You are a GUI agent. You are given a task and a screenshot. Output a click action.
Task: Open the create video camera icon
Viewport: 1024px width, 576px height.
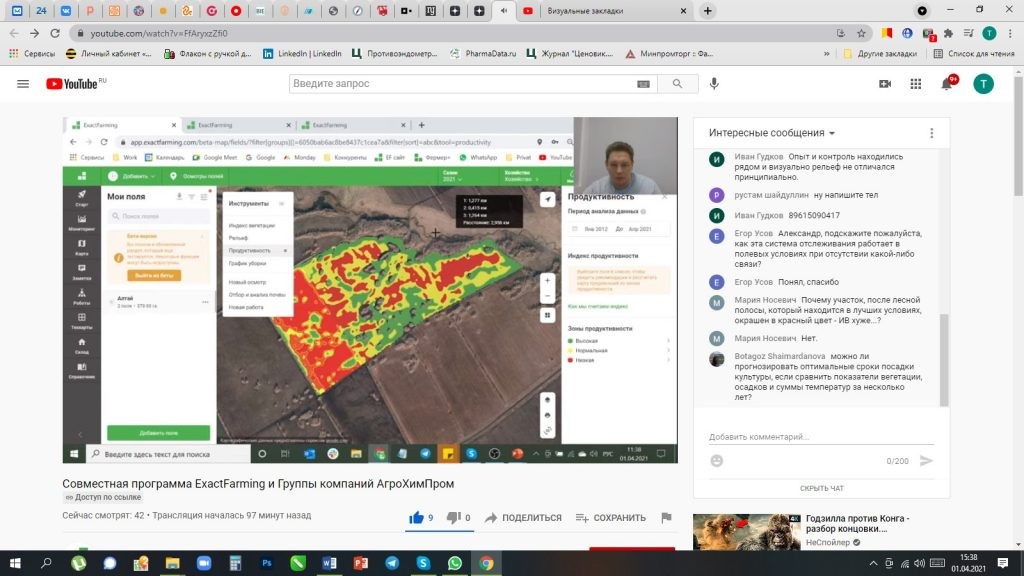tap(885, 84)
